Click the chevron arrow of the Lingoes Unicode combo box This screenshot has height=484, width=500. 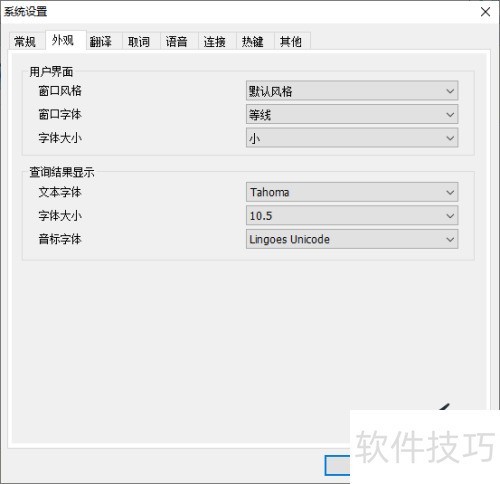[450, 239]
